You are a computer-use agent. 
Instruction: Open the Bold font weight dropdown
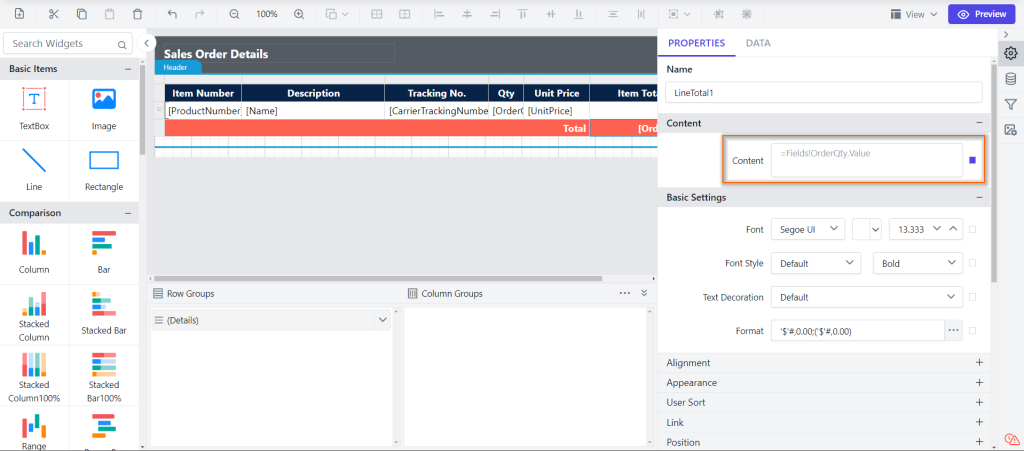(x=918, y=263)
